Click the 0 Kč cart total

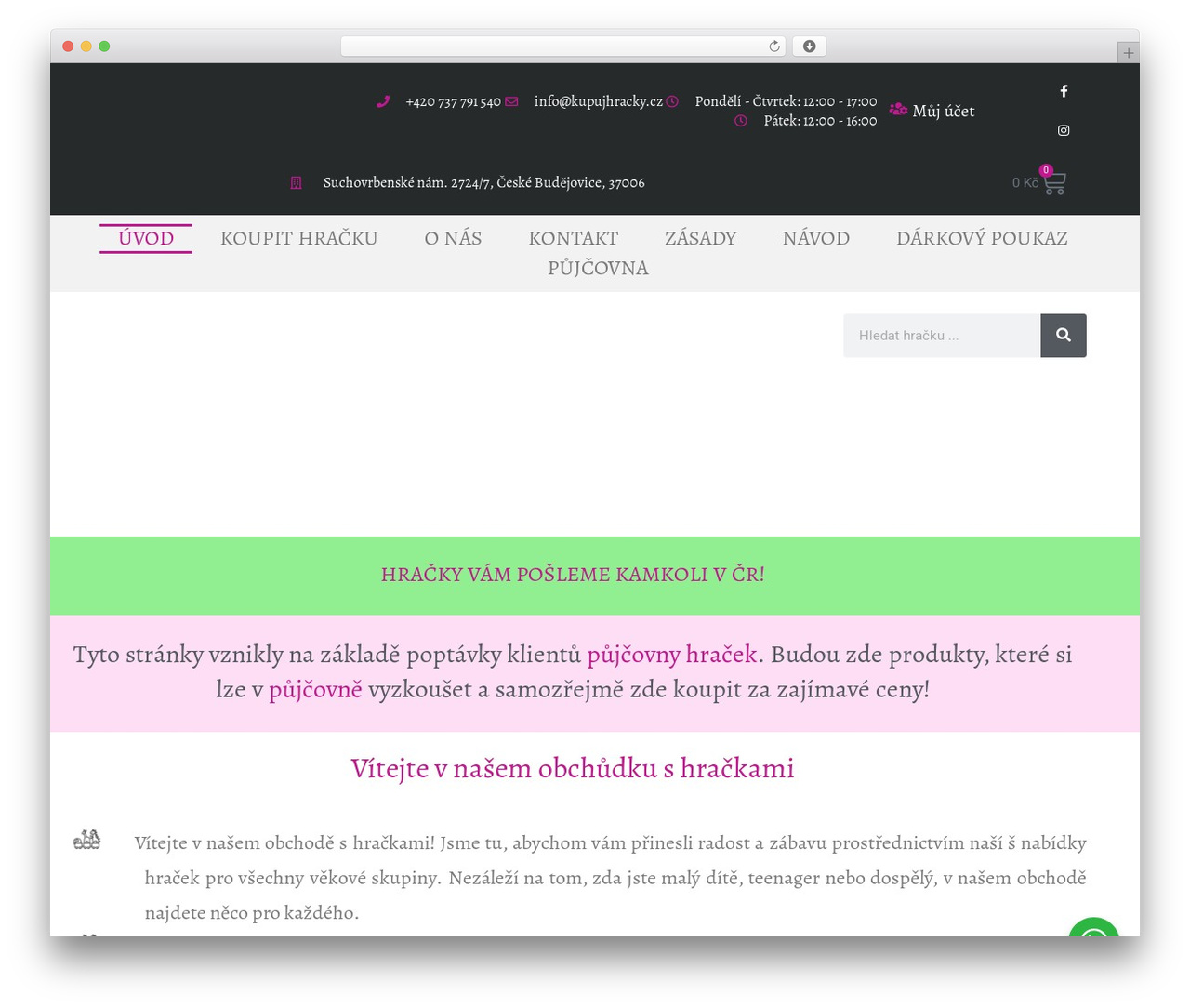(1025, 183)
